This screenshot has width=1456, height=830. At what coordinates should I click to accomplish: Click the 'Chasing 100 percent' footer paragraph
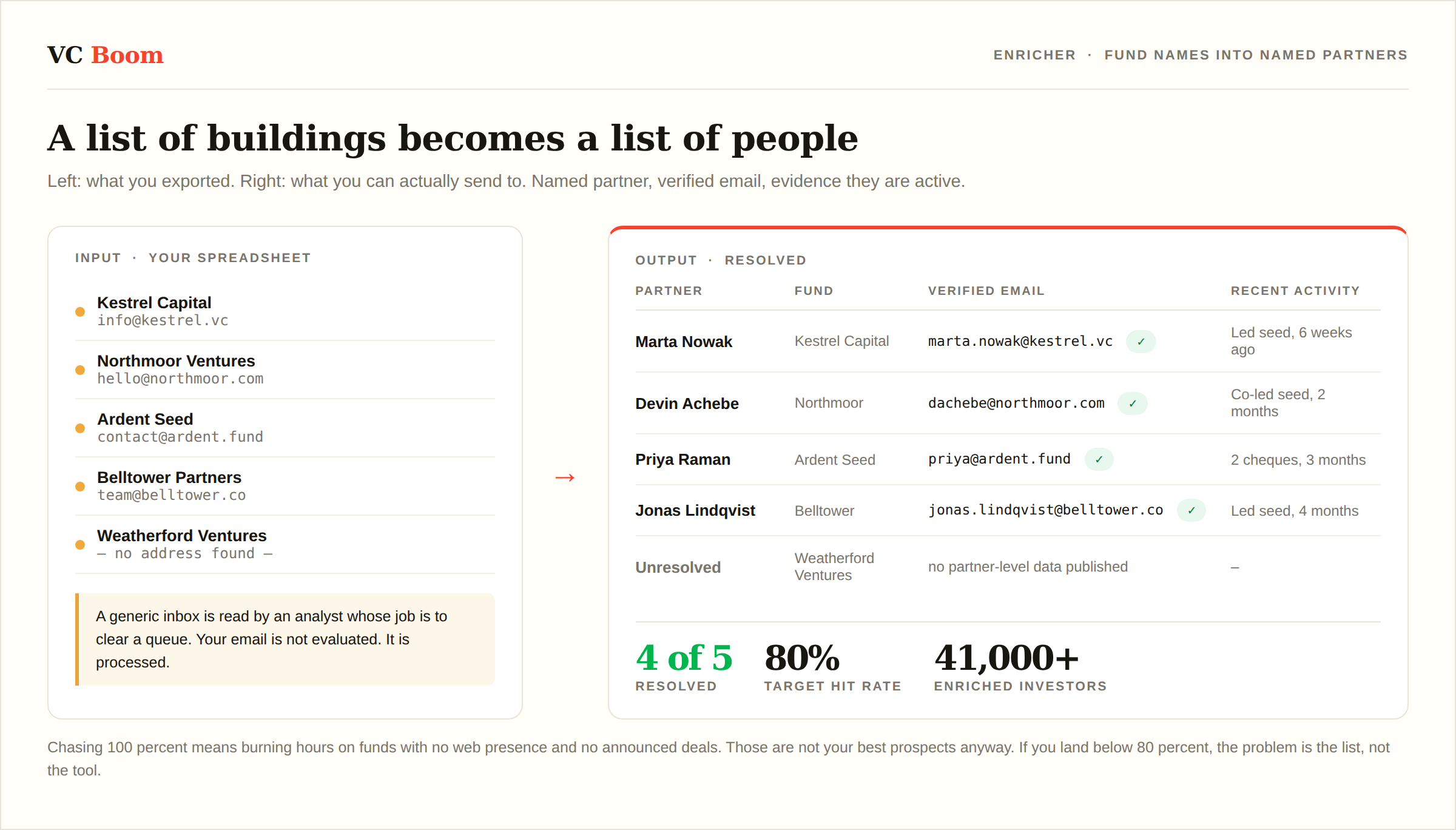coord(719,759)
